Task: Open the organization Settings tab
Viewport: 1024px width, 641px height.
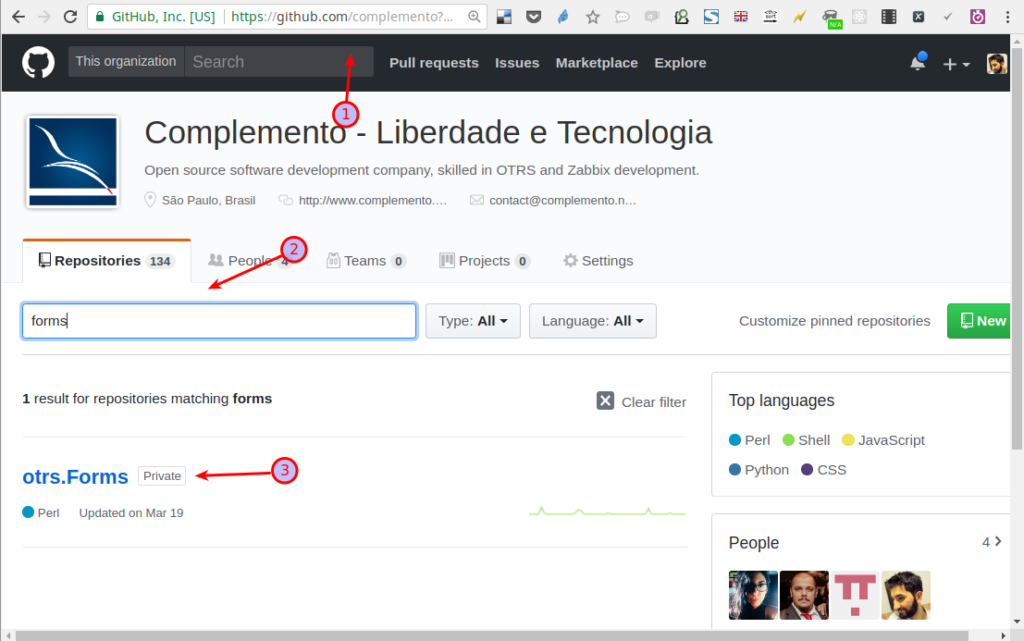Action: tap(598, 261)
